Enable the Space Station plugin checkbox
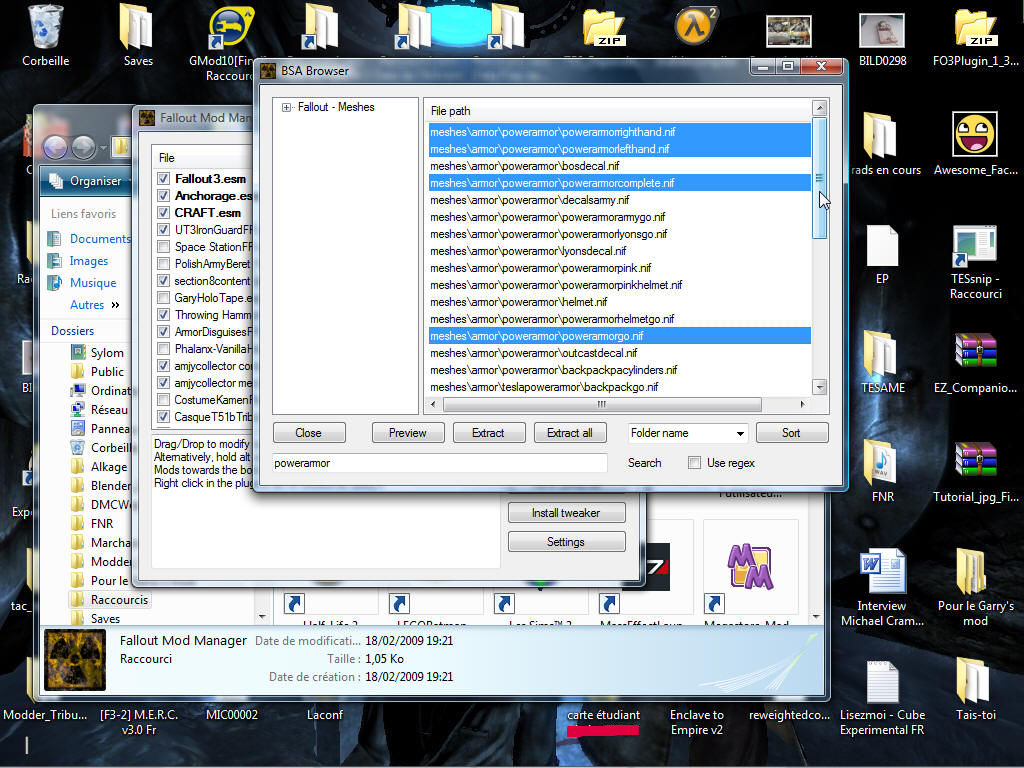 point(163,246)
